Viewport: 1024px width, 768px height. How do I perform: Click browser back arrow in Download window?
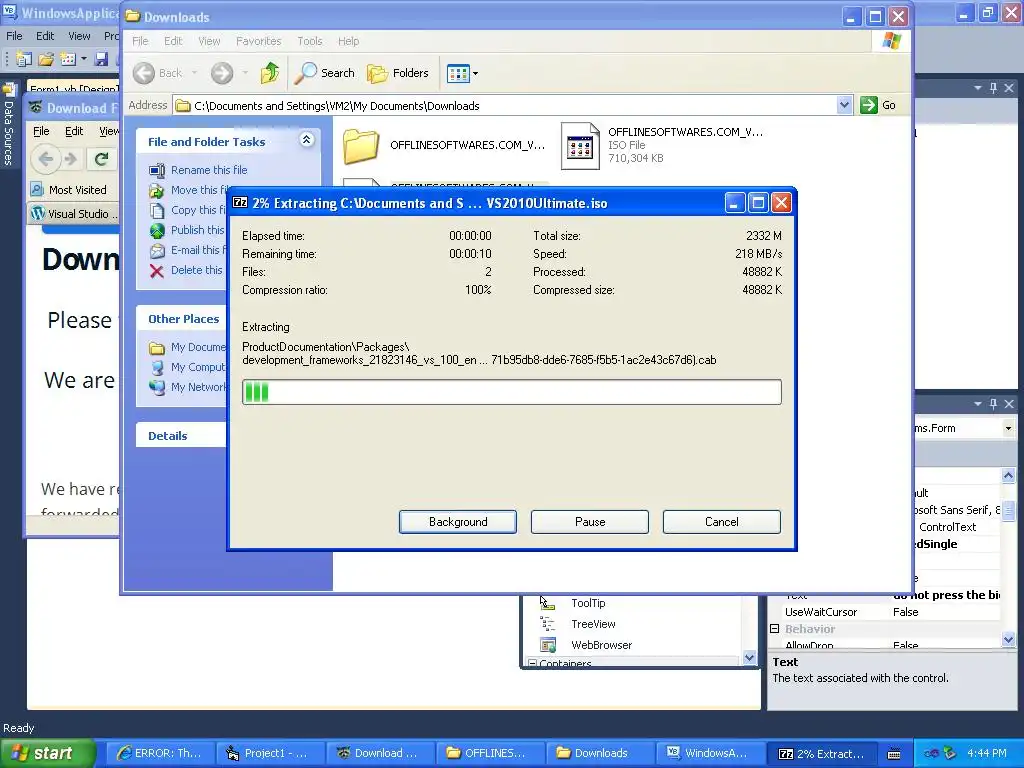(46, 159)
